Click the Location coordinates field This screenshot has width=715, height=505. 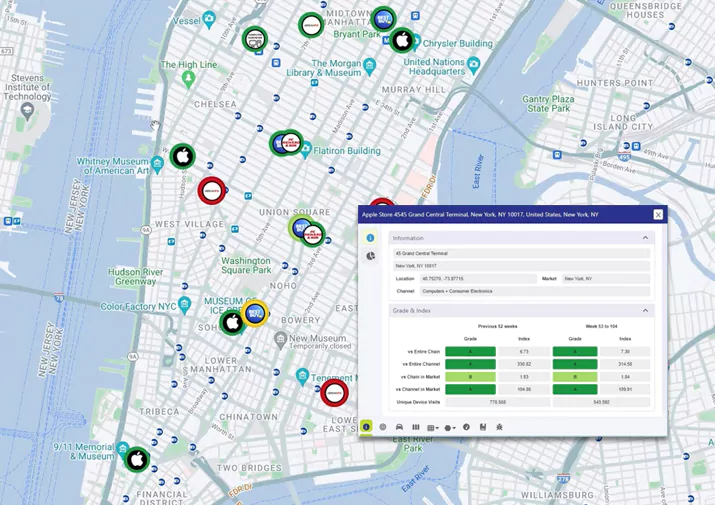pyautogui.click(x=478, y=278)
